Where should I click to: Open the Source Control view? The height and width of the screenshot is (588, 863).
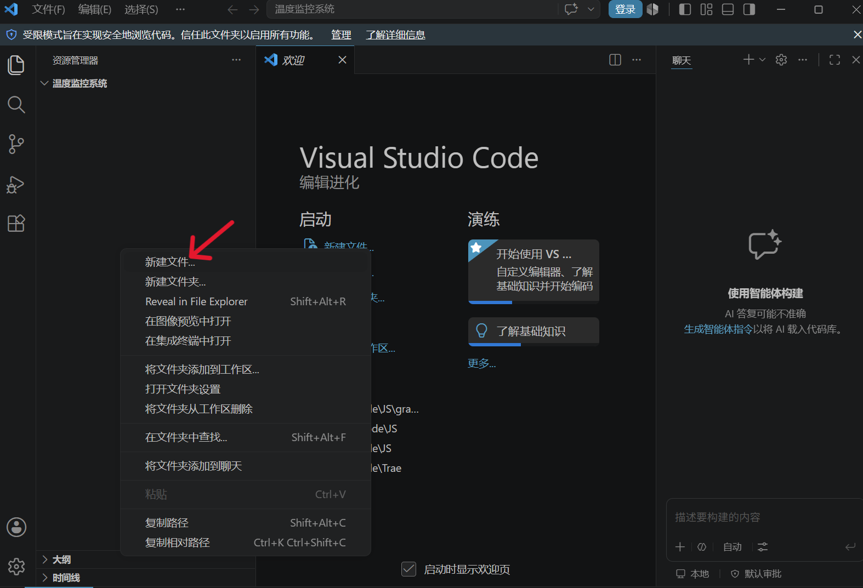16,144
